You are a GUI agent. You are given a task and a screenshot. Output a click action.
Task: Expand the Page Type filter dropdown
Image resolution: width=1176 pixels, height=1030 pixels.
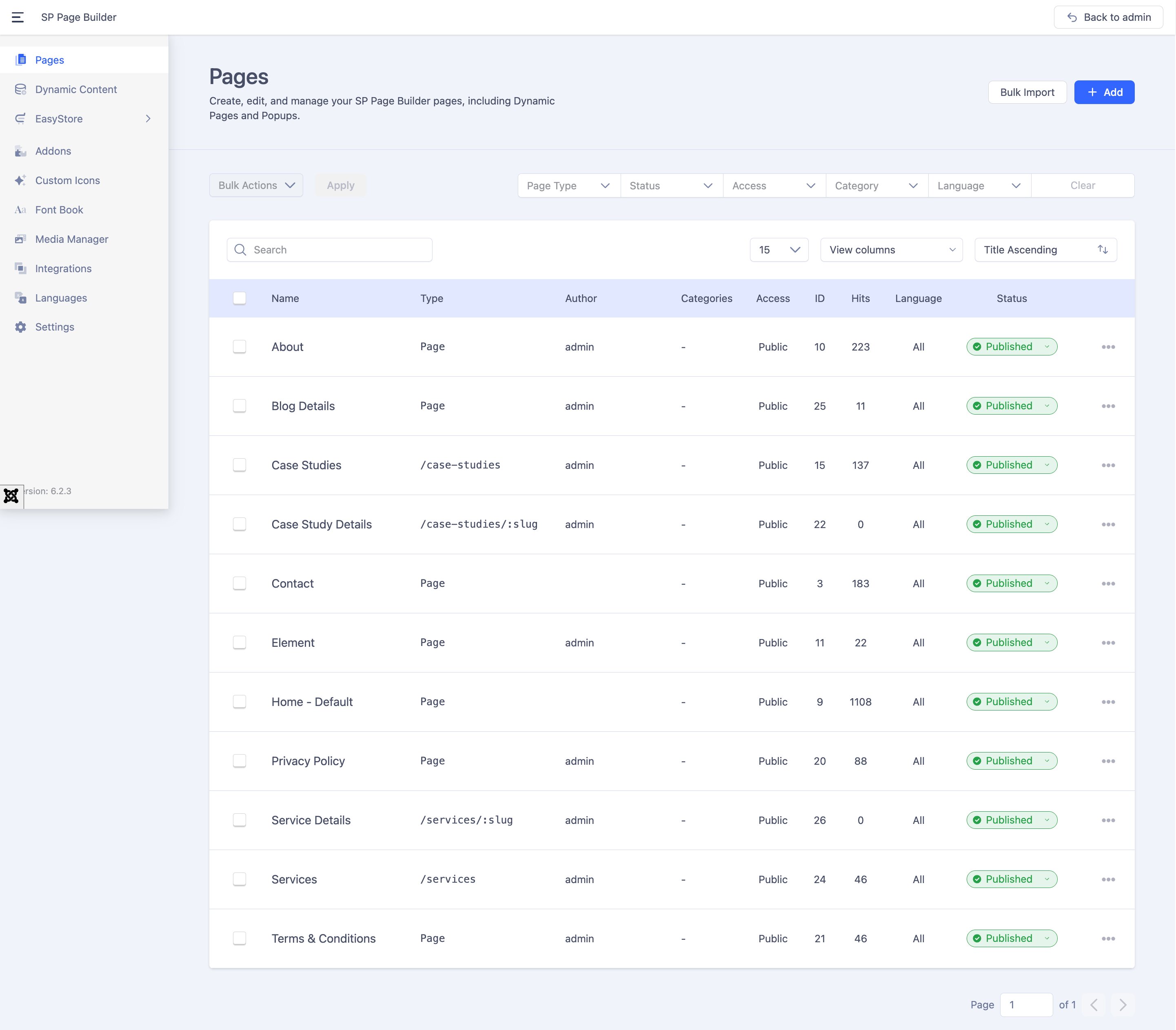pyautogui.click(x=568, y=186)
